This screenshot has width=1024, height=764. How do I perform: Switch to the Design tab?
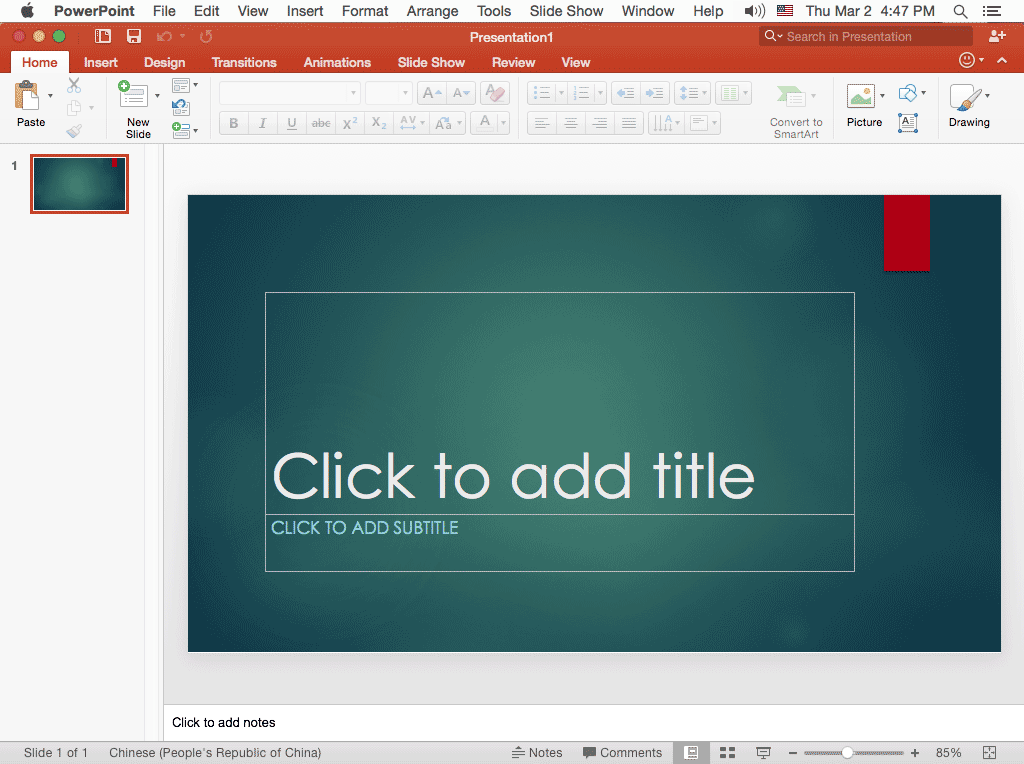click(165, 63)
